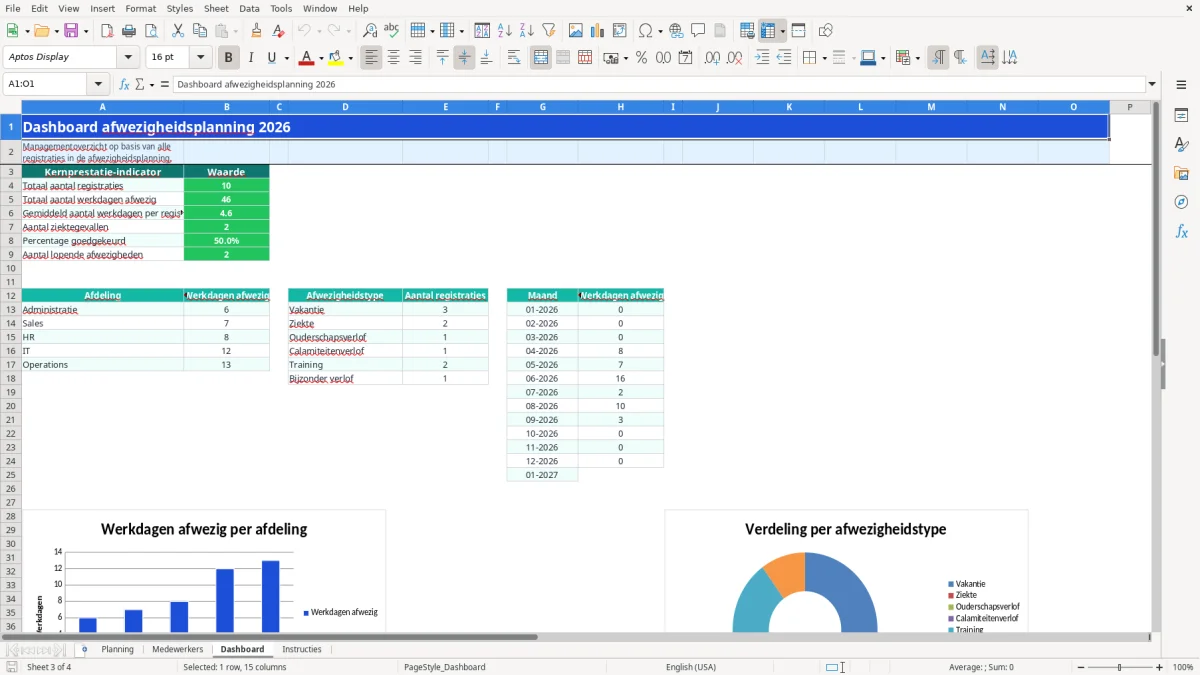Export directly as PDF
Screen dimensions: 1200x675
pyautogui.click(x=107, y=31)
